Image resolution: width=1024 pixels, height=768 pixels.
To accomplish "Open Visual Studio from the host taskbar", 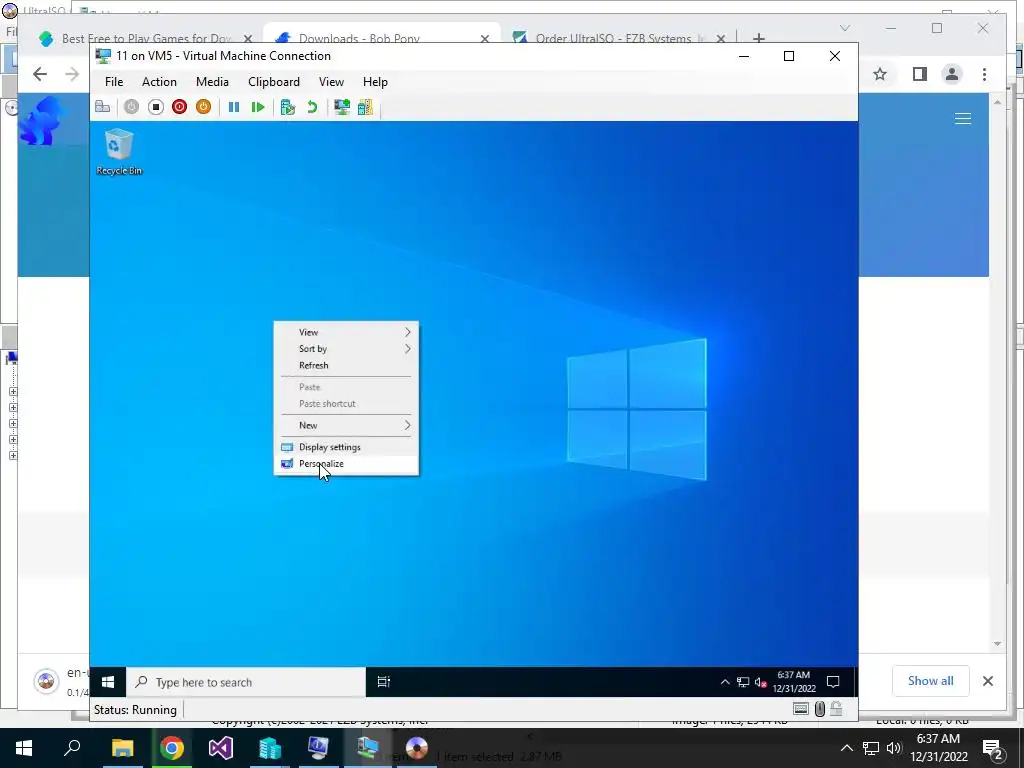I will click(221, 748).
